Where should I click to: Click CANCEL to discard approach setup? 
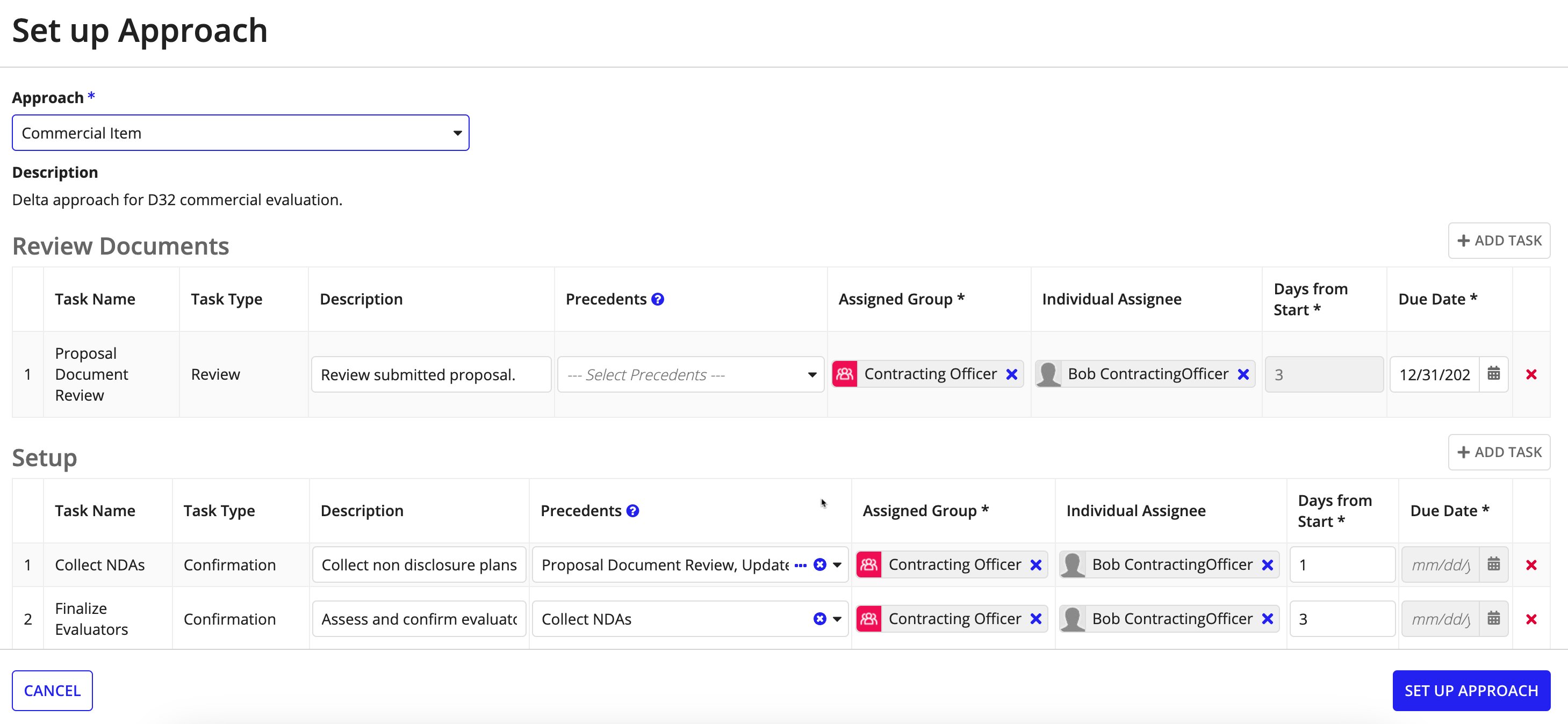[x=52, y=690]
